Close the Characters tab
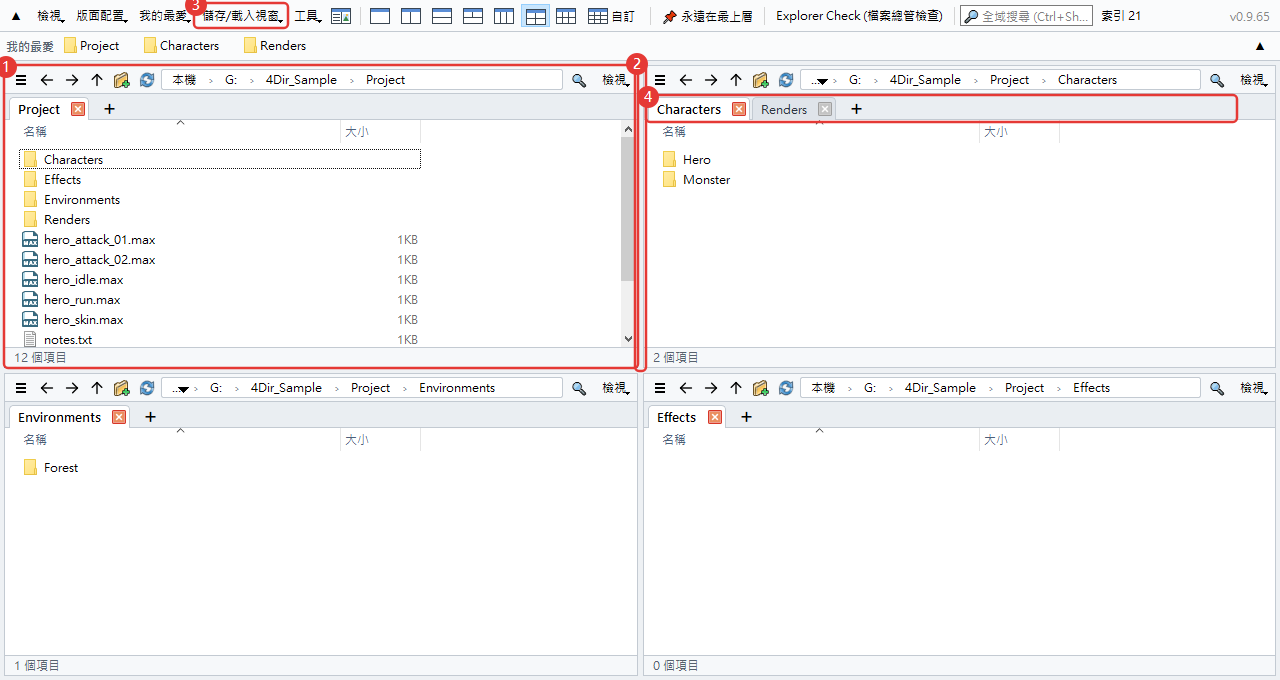The image size is (1280, 680). tap(739, 109)
